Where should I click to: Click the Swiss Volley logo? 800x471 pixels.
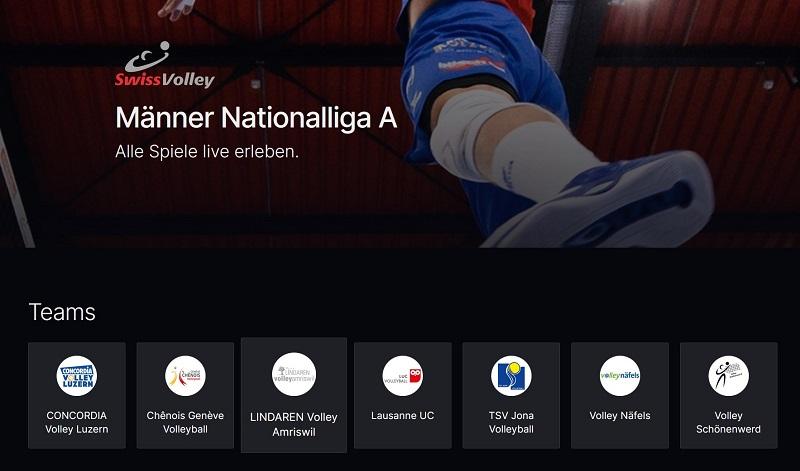pos(164,65)
